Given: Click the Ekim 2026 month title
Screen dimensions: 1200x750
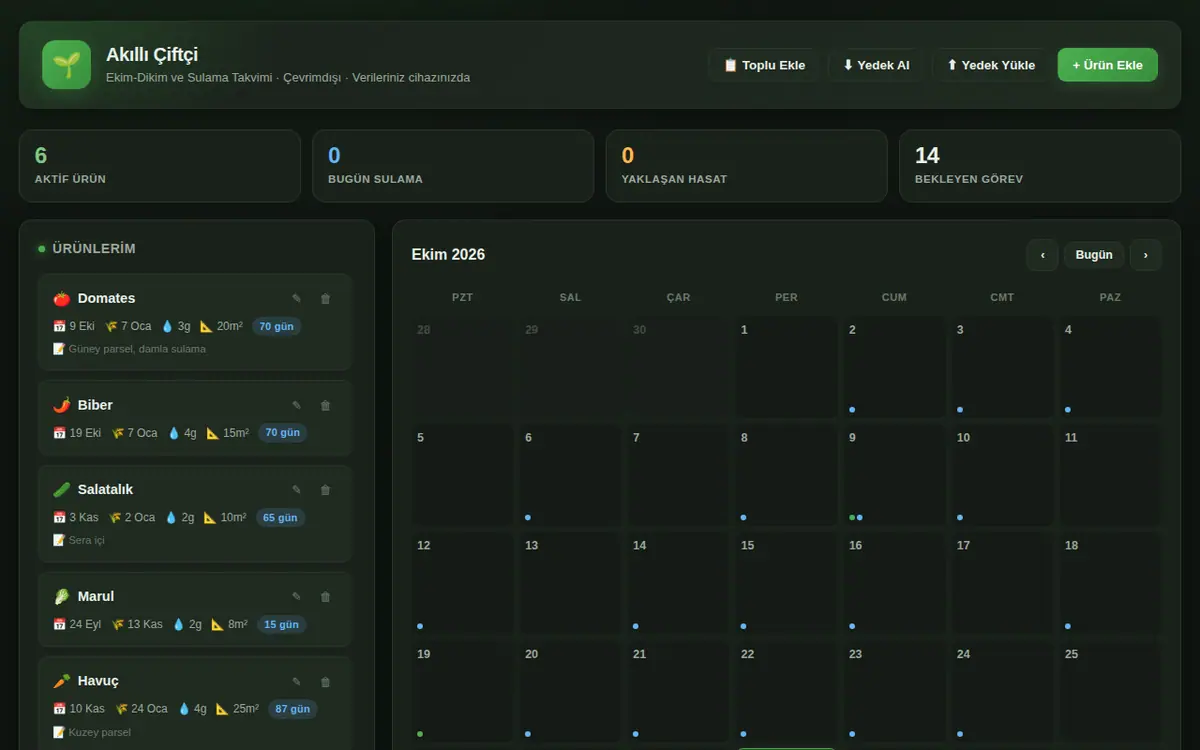Looking at the screenshot, I should 448,255.
